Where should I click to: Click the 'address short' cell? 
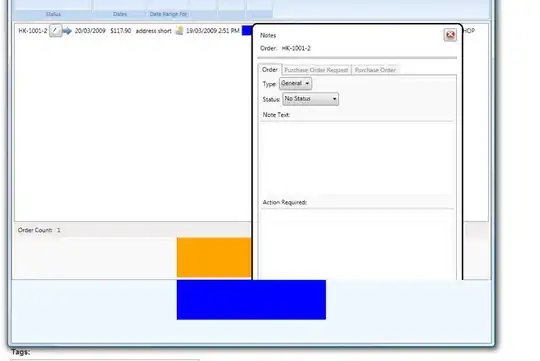pos(153,31)
